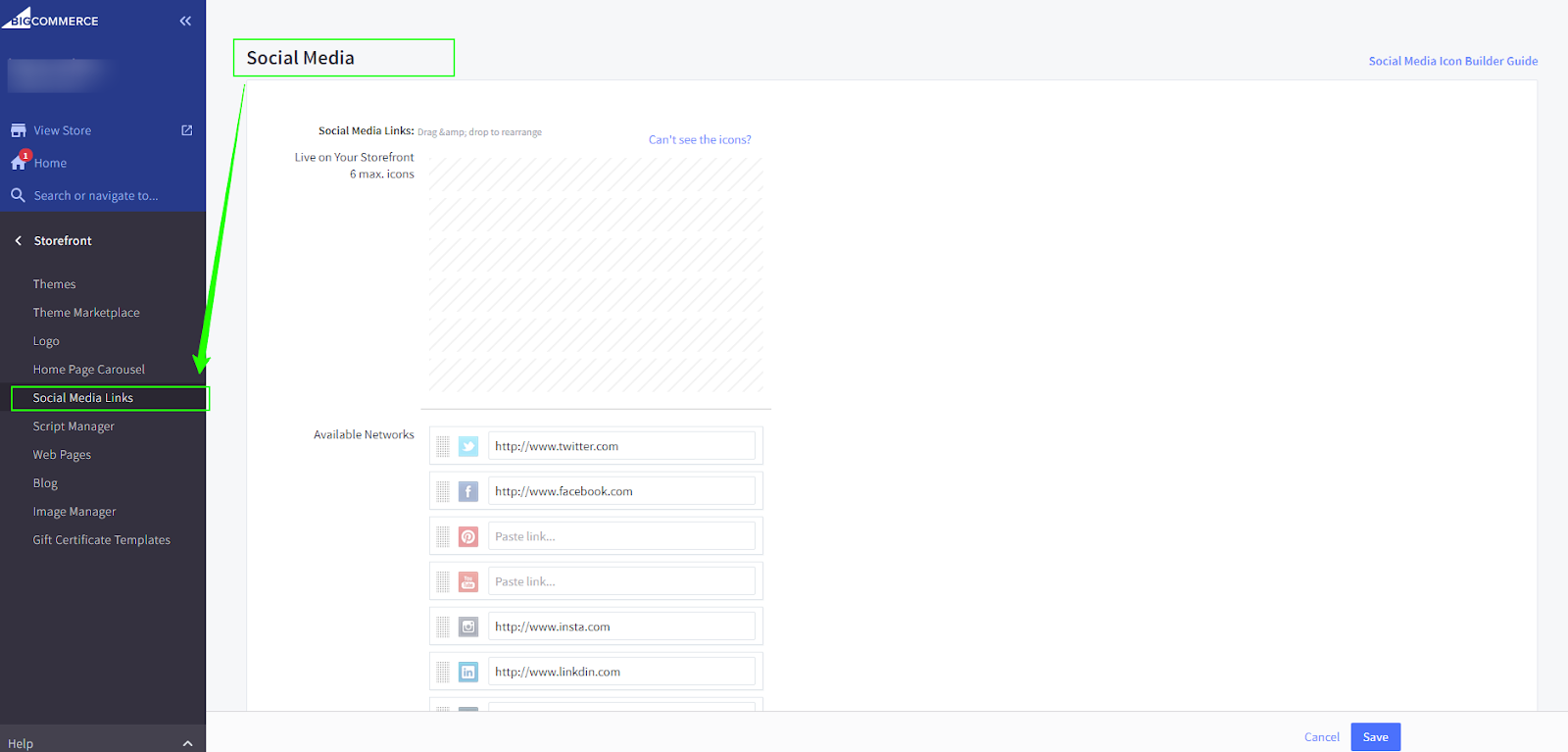Image resolution: width=1568 pixels, height=752 pixels.
Task: Click the Twitter row drag handle
Action: [443, 446]
